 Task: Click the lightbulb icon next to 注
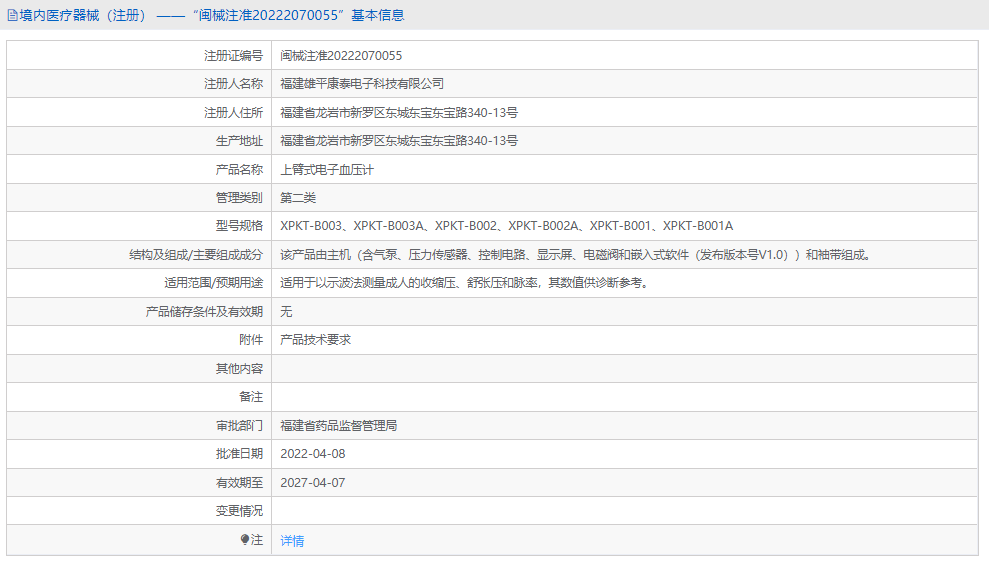coord(245,540)
